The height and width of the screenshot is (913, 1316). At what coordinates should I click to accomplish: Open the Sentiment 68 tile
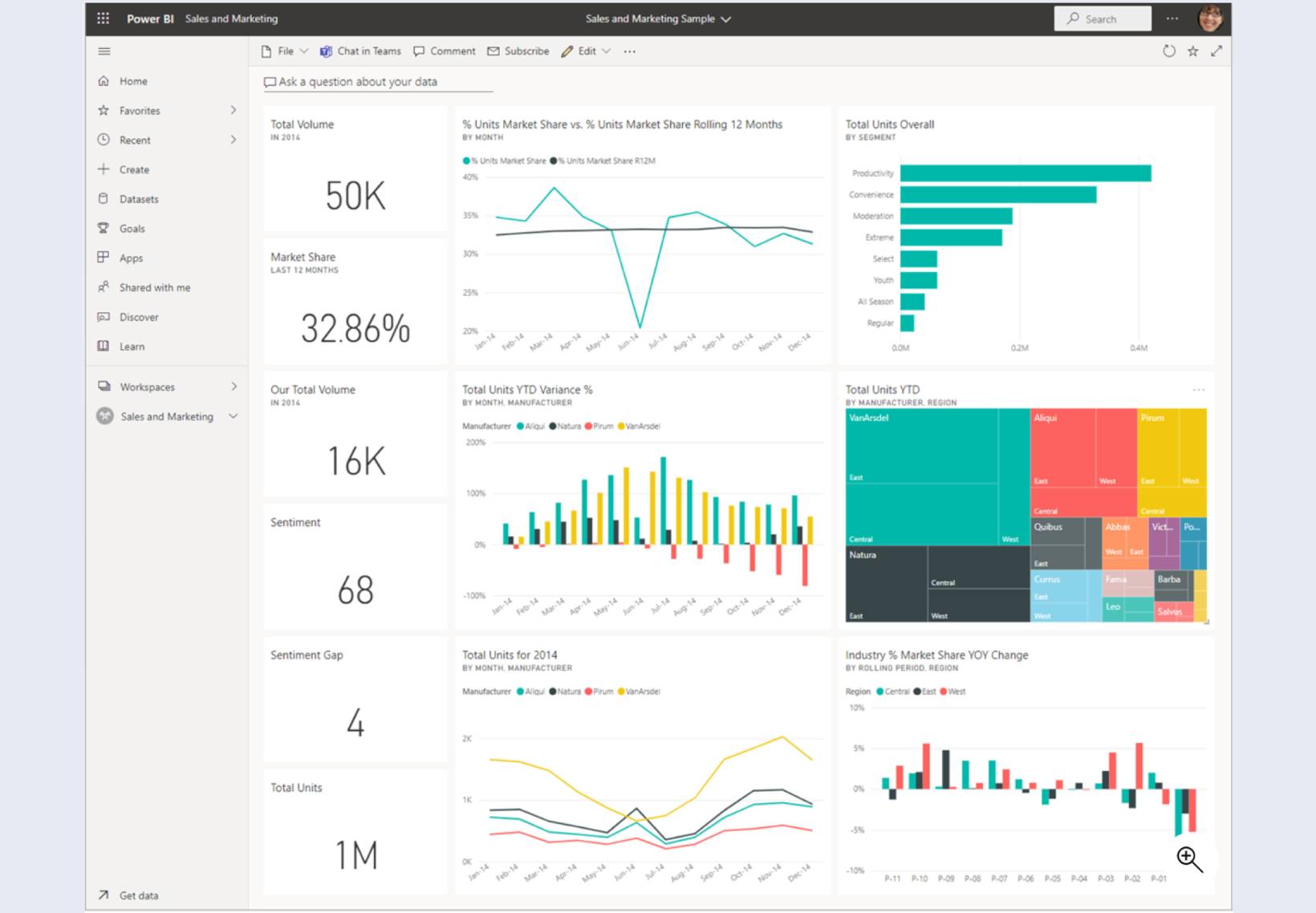click(x=355, y=566)
